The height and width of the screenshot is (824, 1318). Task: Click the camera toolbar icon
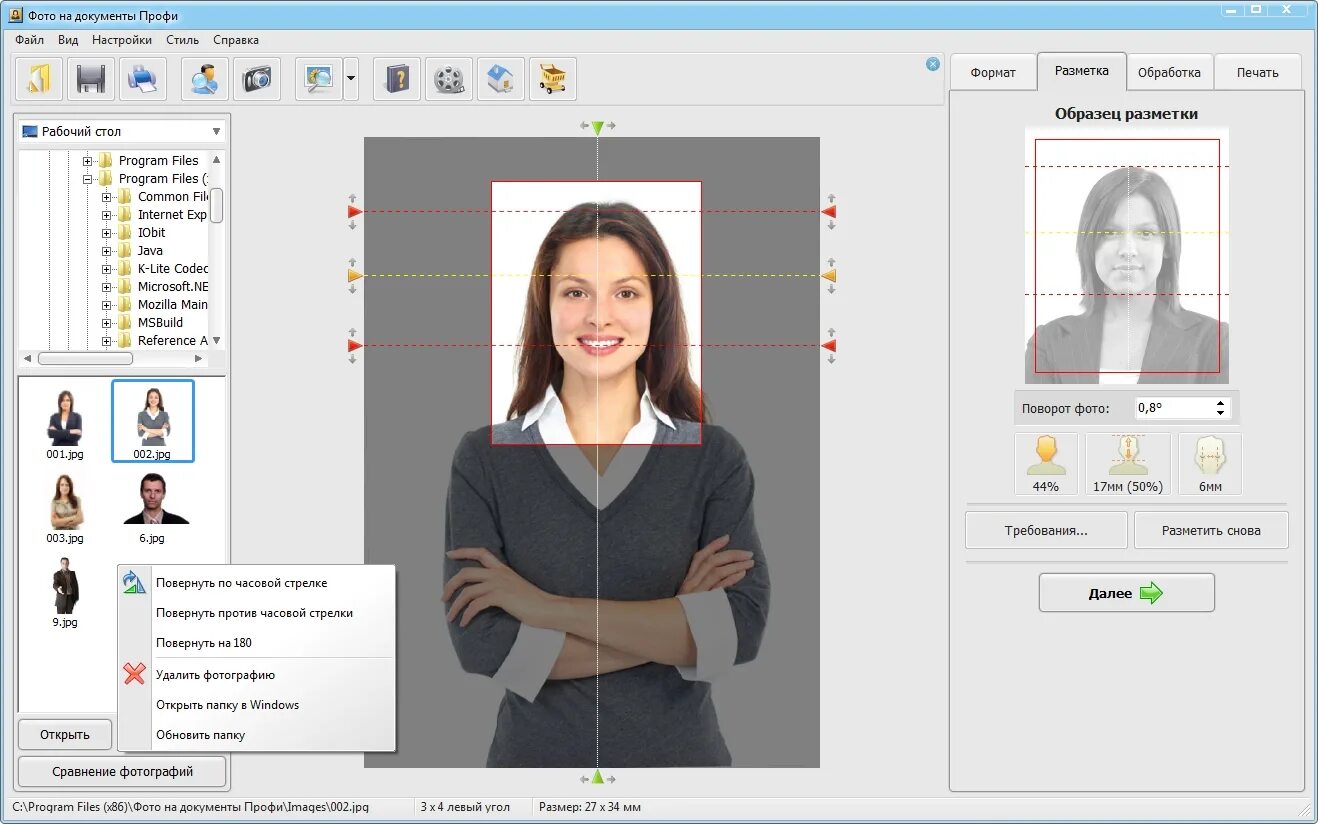point(257,79)
